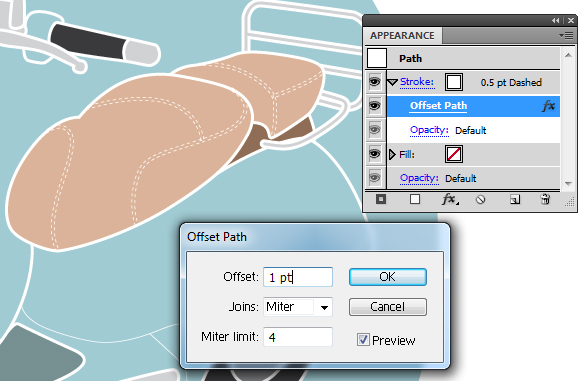The height and width of the screenshot is (381, 585).
Task: Open the Joins dropdown set to Miter
Action: [x=298, y=307]
